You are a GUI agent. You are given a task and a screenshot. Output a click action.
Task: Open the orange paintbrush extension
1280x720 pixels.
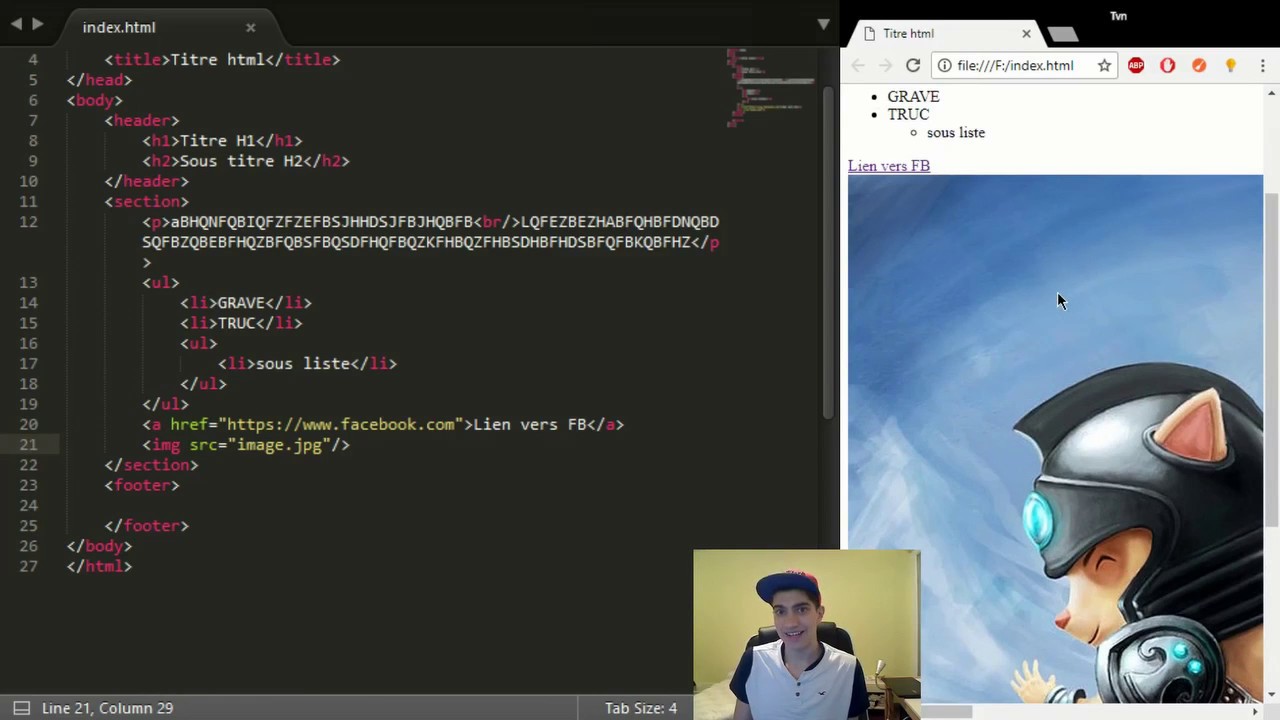point(1199,65)
